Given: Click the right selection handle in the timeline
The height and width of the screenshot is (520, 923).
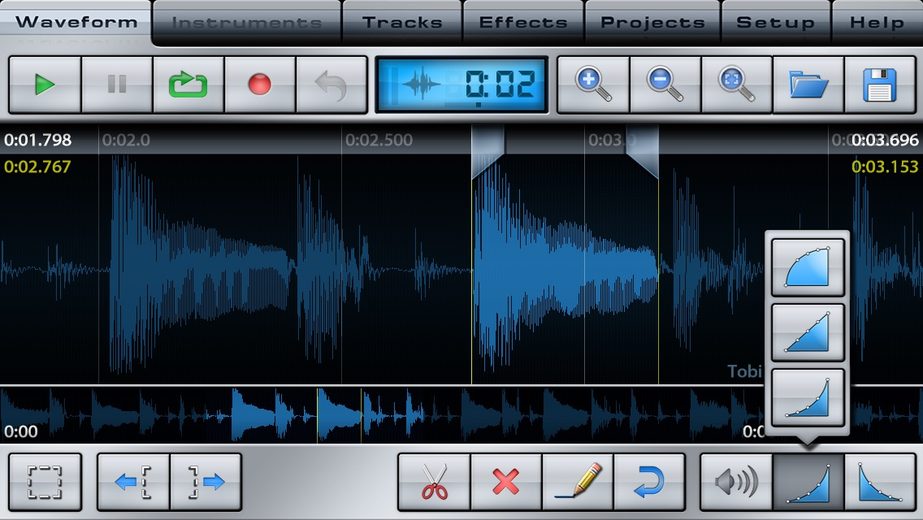Looking at the screenshot, I should tap(642, 151).
